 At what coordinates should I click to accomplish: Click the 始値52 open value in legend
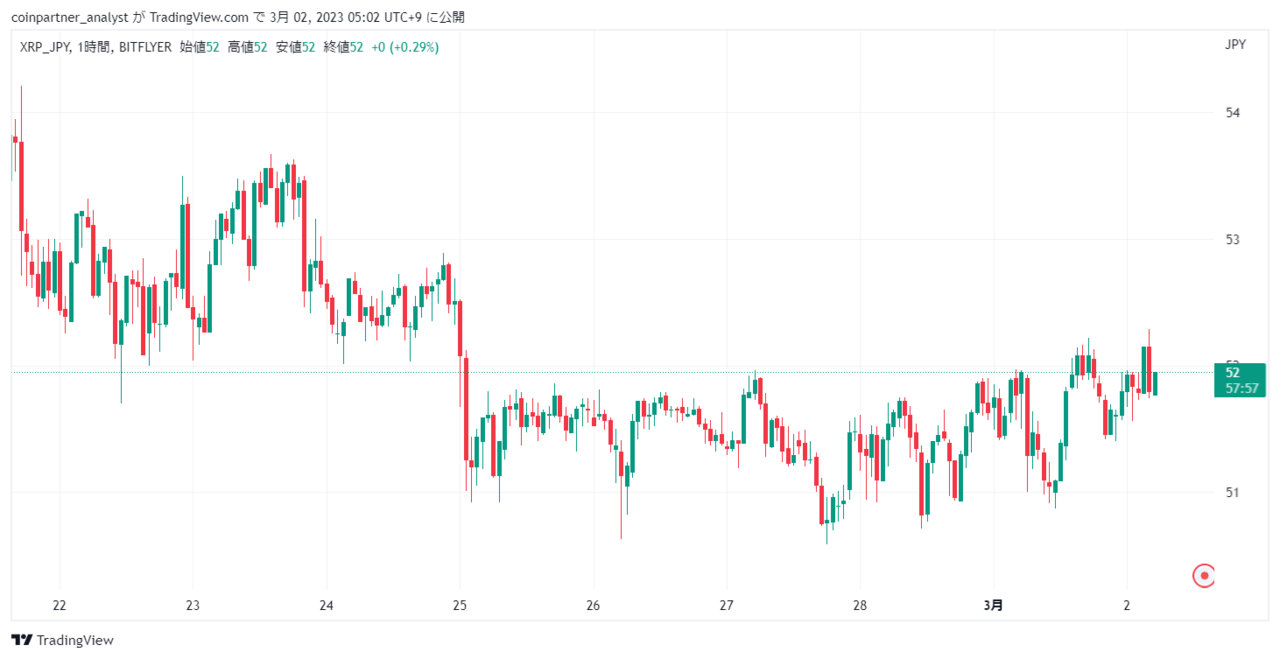click(199, 47)
